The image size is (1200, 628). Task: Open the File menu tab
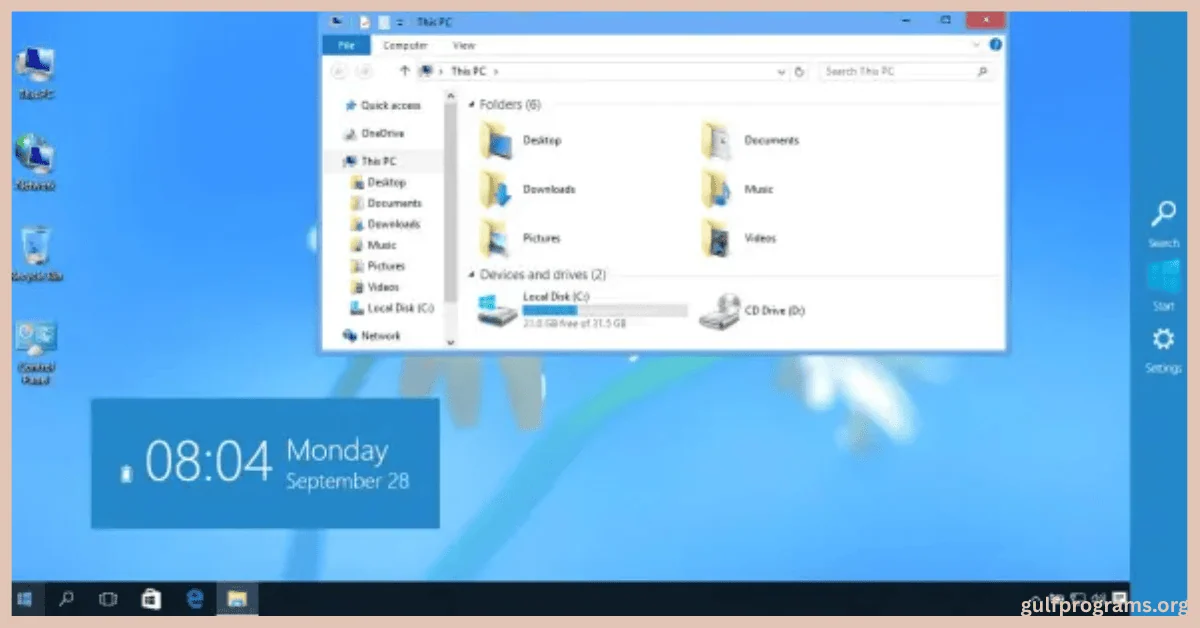pyautogui.click(x=346, y=46)
